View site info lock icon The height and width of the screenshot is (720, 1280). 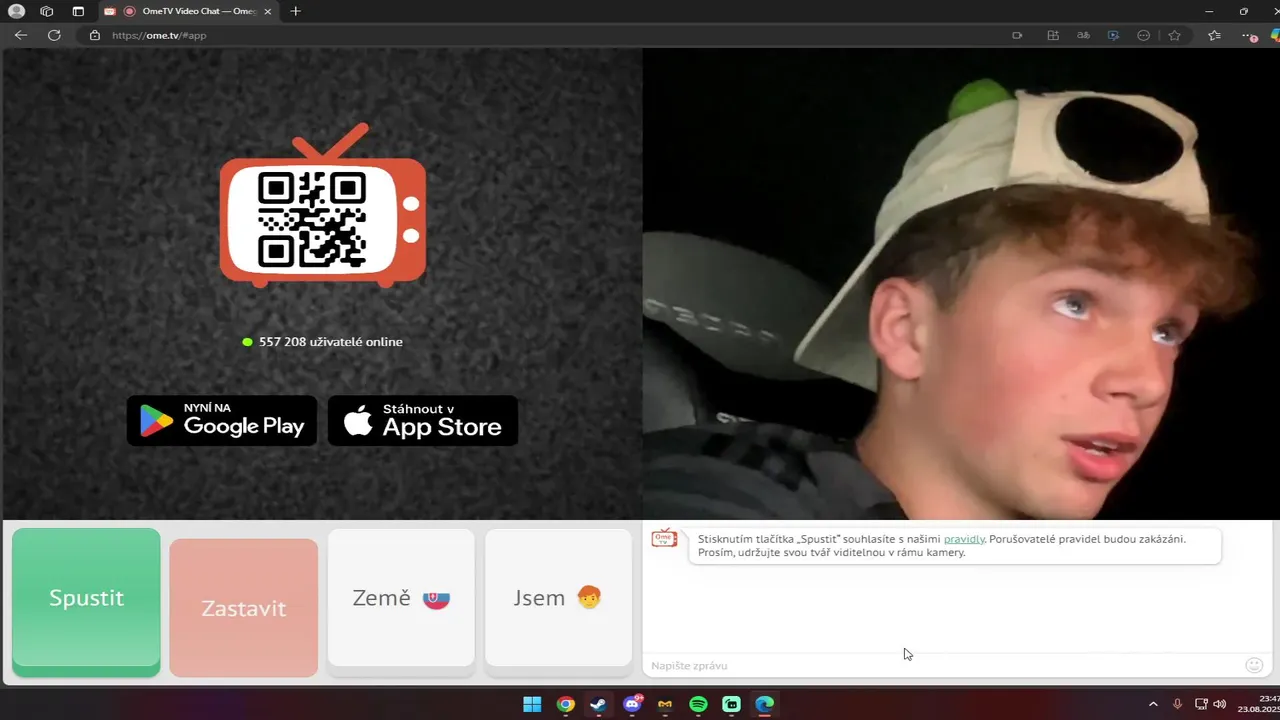click(95, 35)
